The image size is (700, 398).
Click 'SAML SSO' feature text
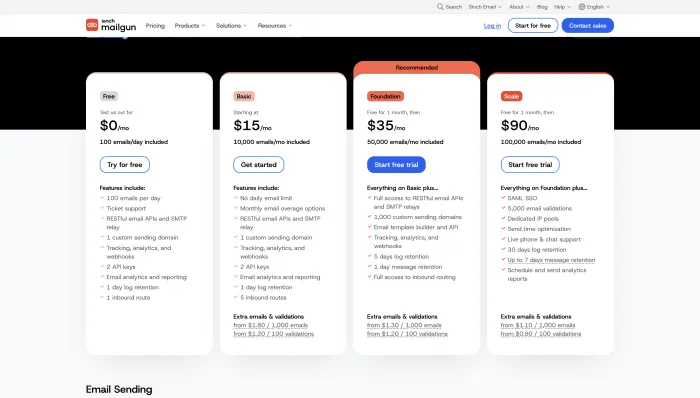click(522, 198)
